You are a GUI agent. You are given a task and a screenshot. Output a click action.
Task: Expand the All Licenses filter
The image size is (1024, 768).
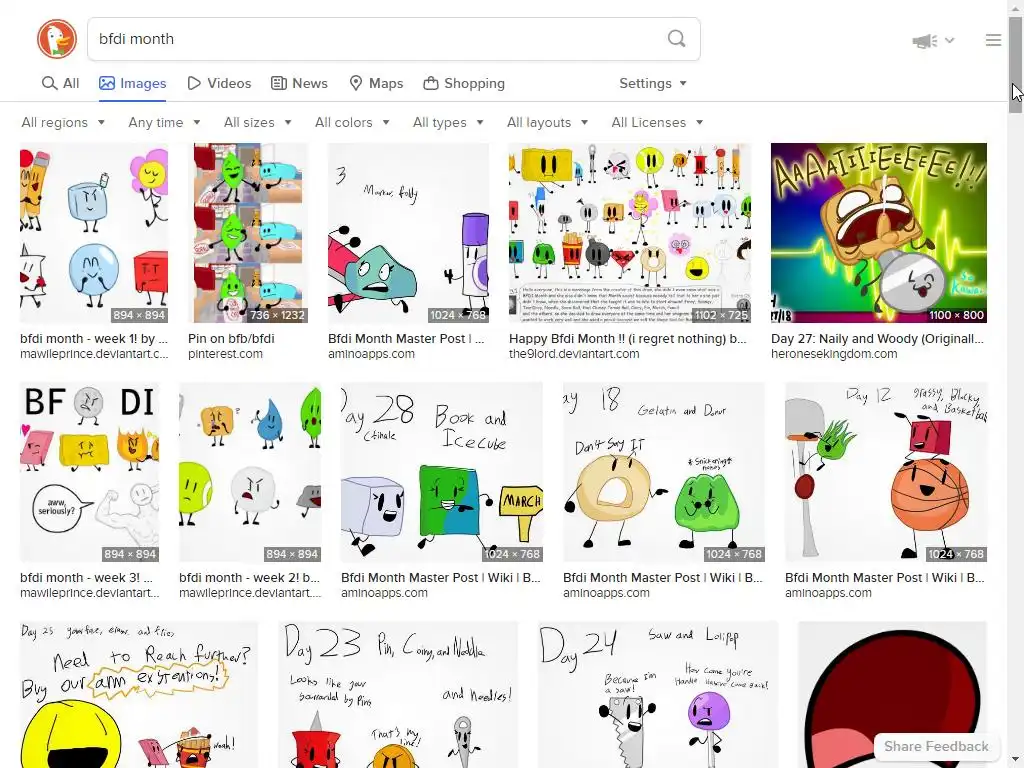pyautogui.click(x=657, y=123)
